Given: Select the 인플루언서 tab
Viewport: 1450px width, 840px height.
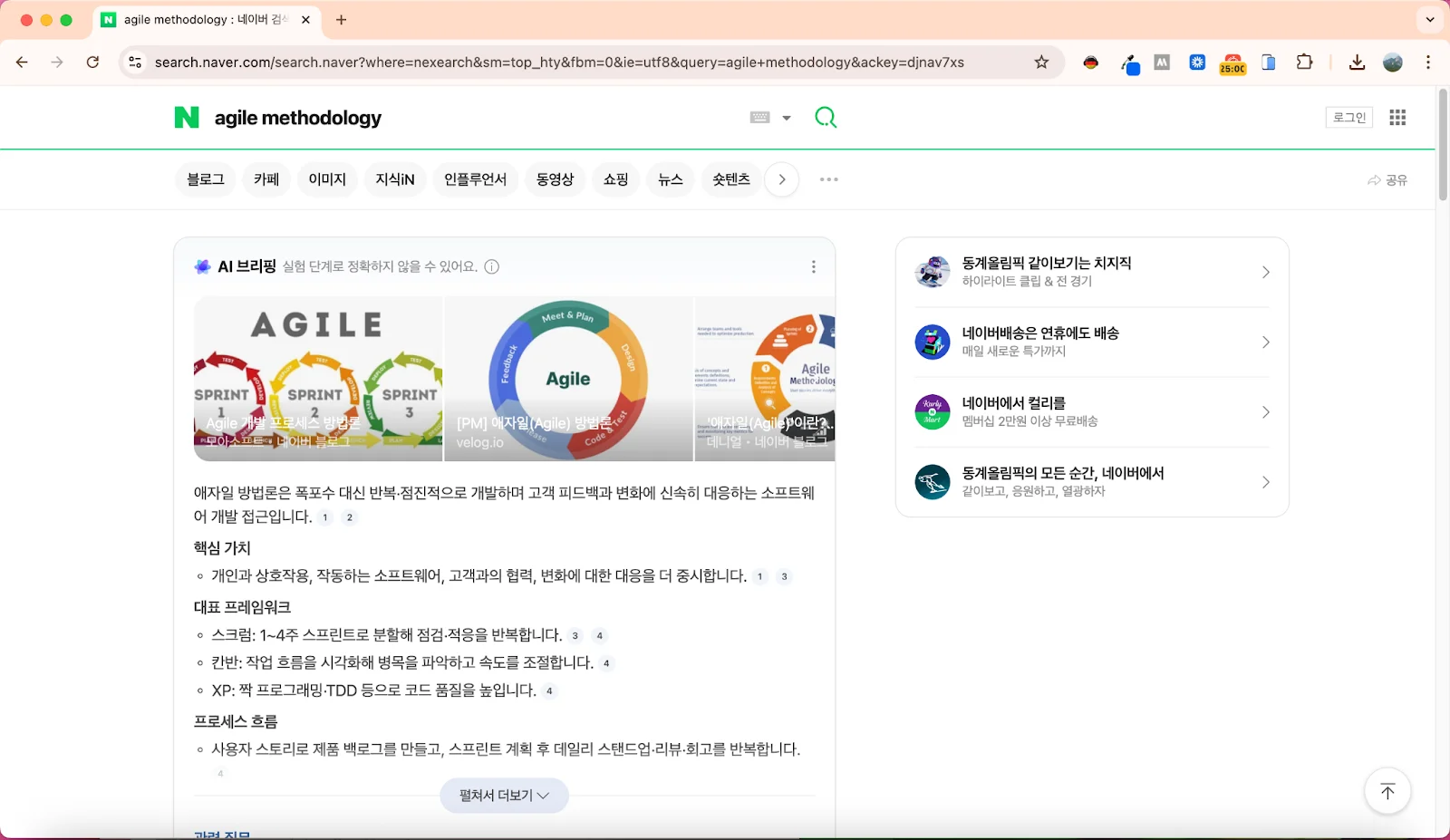Looking at the screenshot, I should click(476, 179).
